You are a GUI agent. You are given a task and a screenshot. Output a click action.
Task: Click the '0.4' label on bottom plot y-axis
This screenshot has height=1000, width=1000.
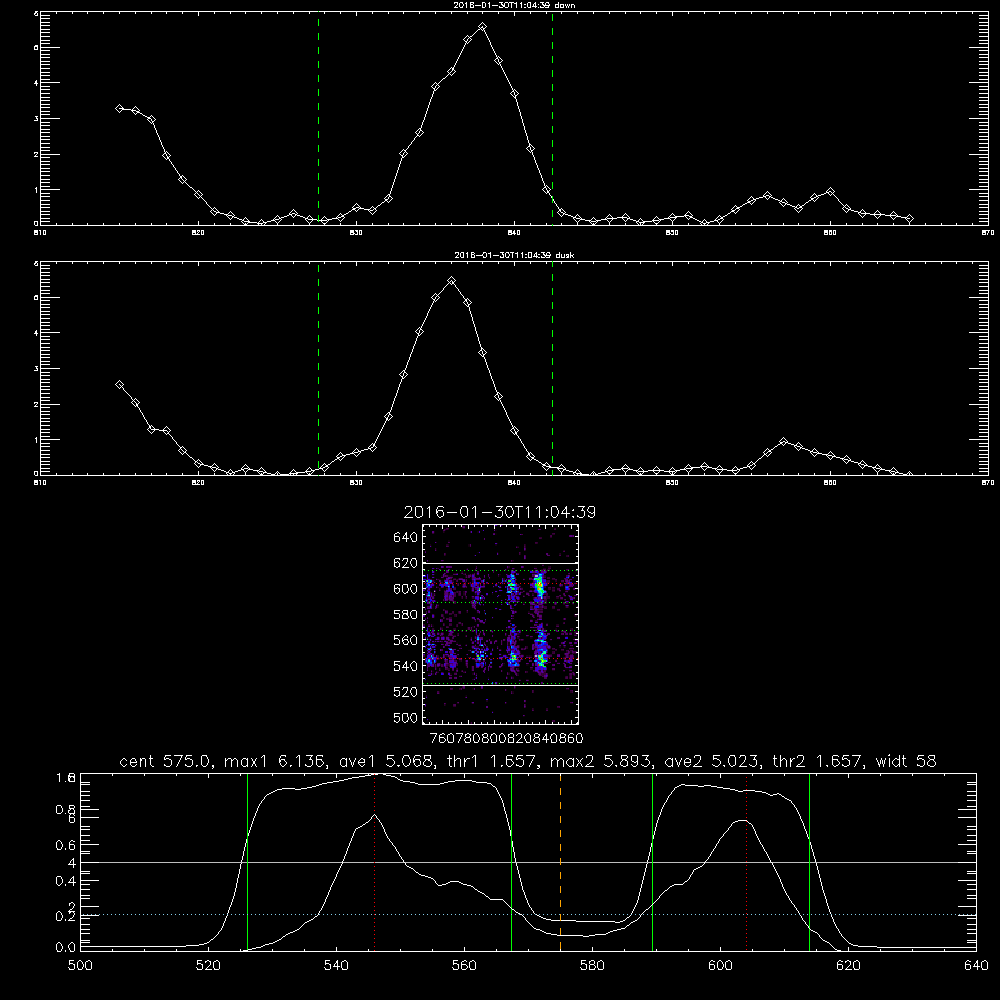coord(66,881)
